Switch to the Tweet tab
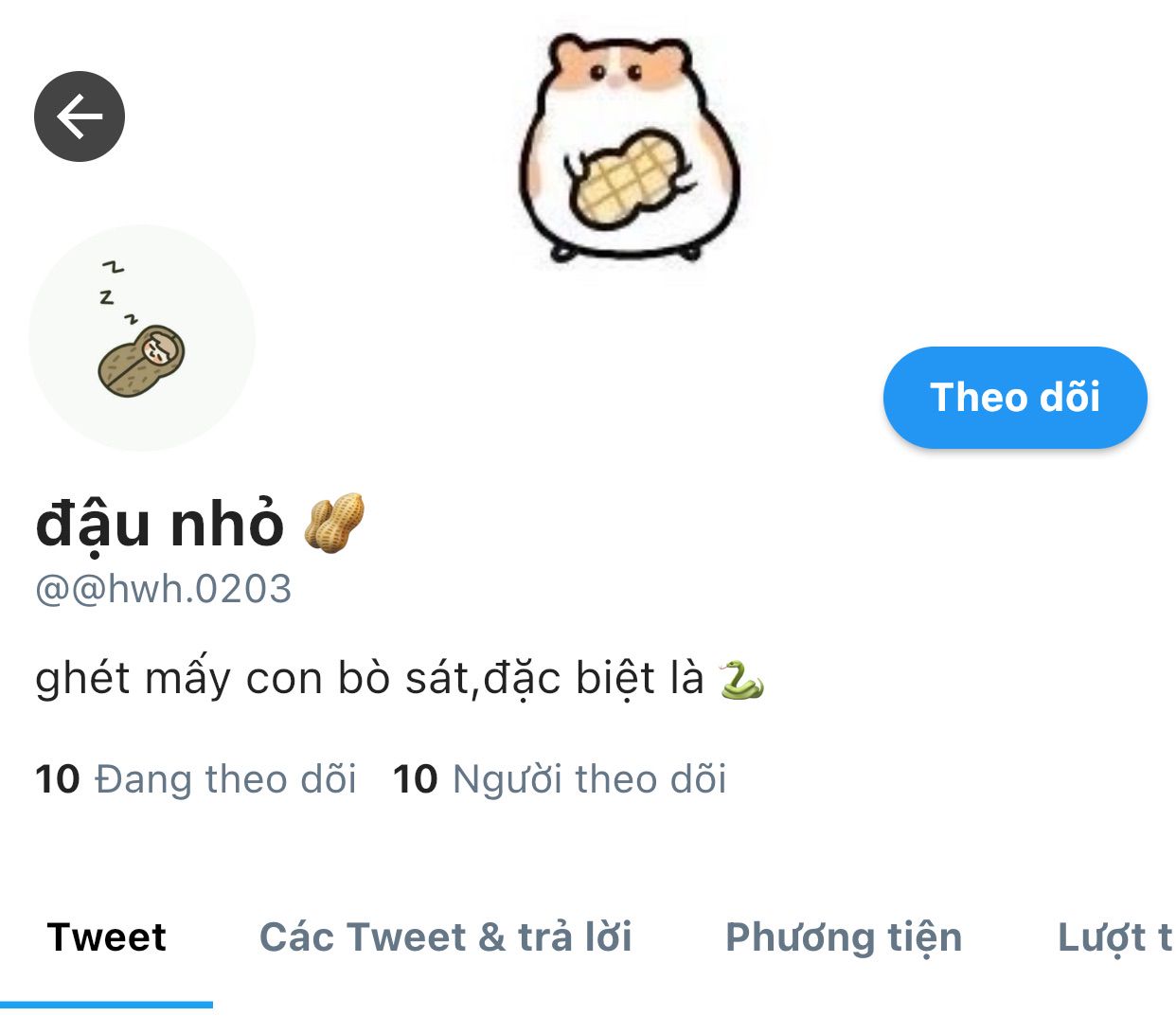 (x=106, y=937)
